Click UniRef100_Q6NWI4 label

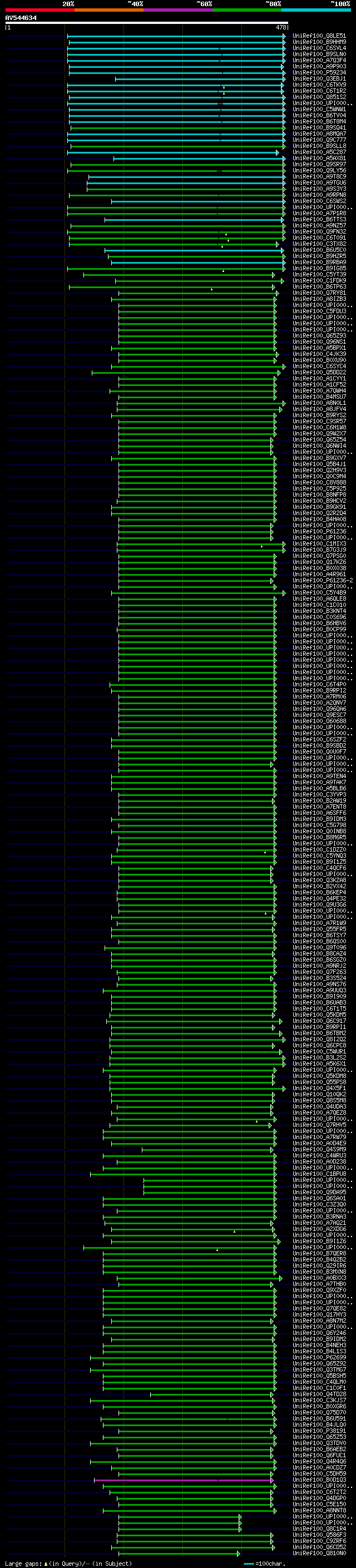click(x=319, y=446)
